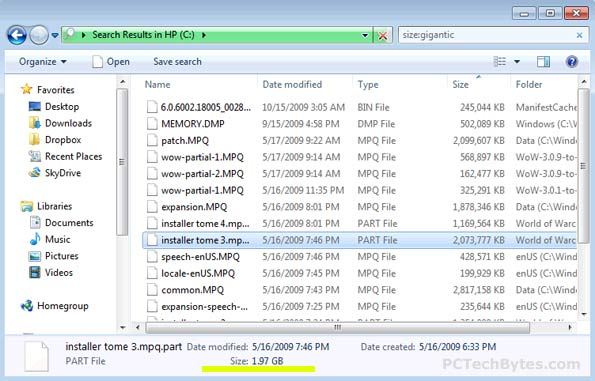Sort by the Size column header

(x=460, y=84)
